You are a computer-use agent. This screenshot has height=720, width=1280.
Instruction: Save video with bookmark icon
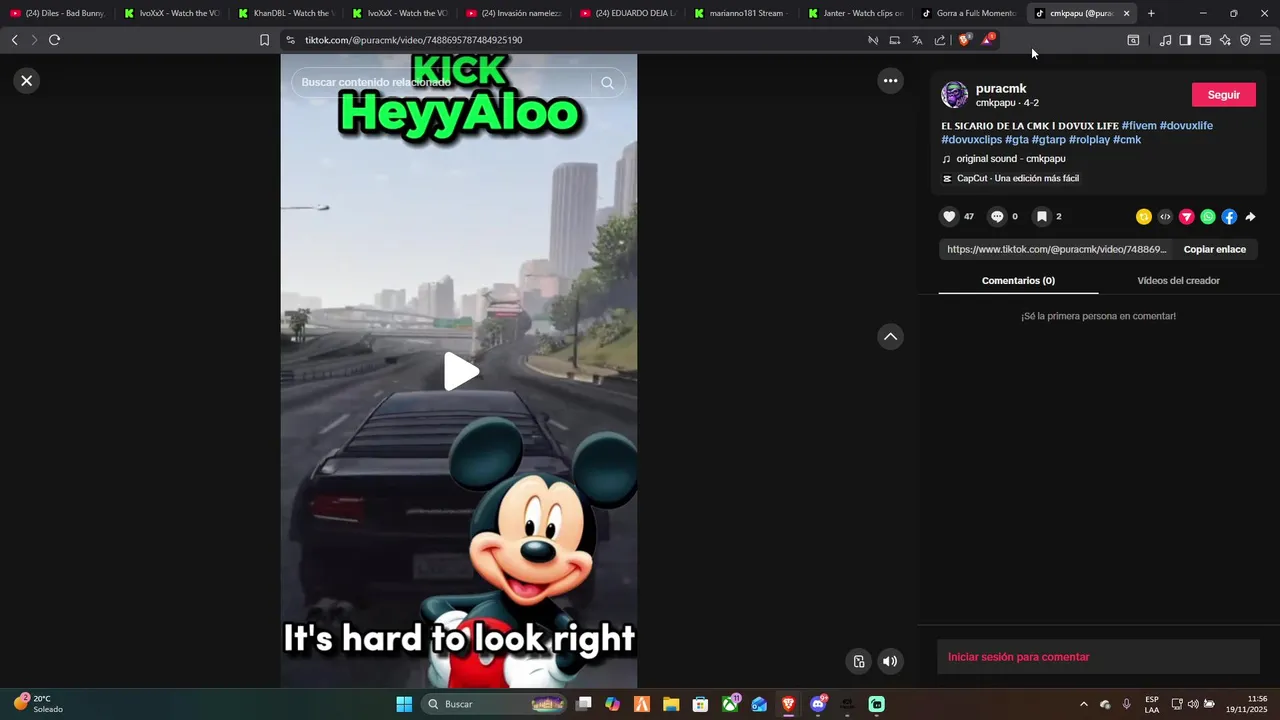1041,216
